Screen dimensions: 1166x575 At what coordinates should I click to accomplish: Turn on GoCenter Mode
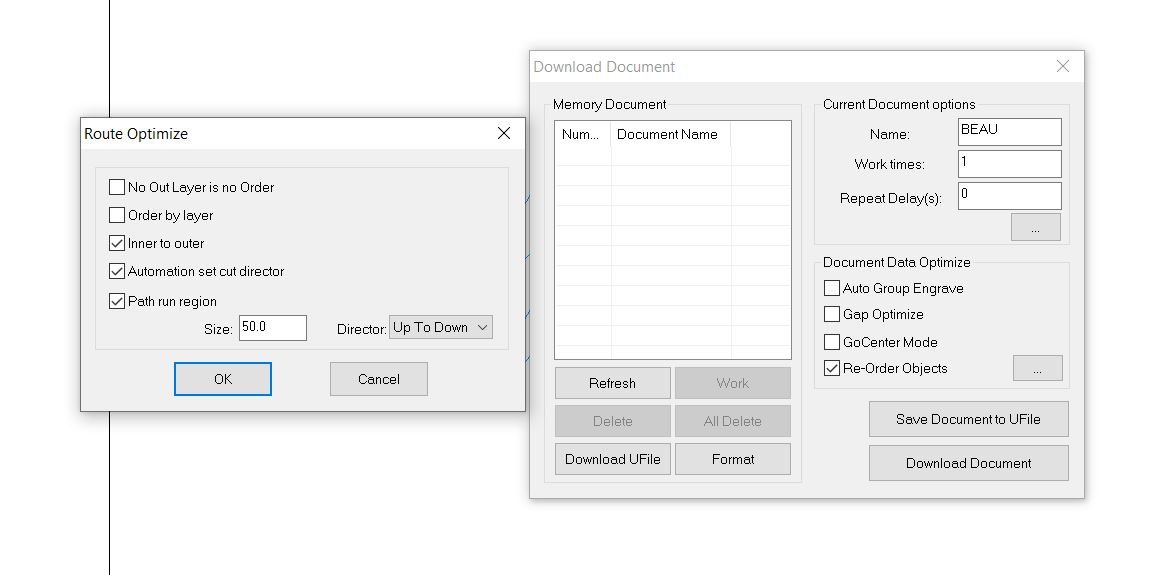click(832, 342)
